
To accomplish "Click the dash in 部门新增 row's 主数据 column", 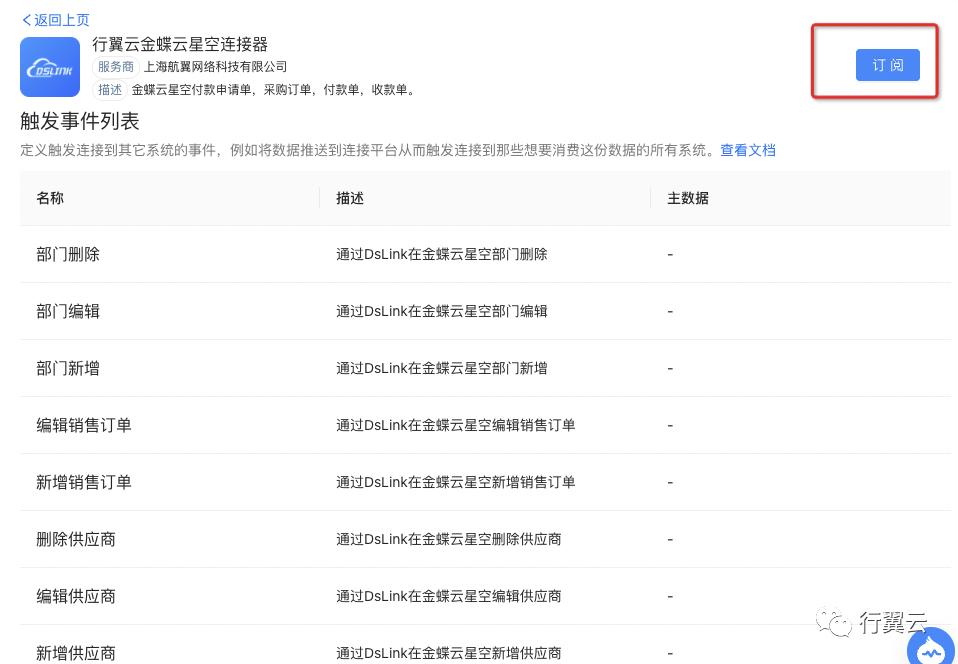I will coord(670,368).
